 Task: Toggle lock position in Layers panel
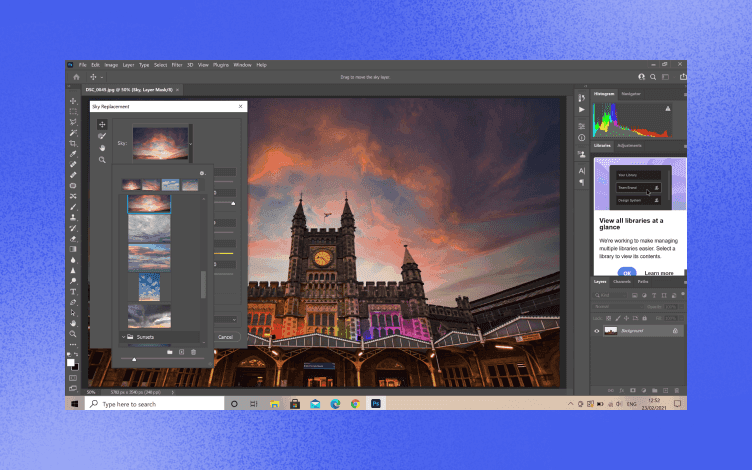[x=626, y=318]
